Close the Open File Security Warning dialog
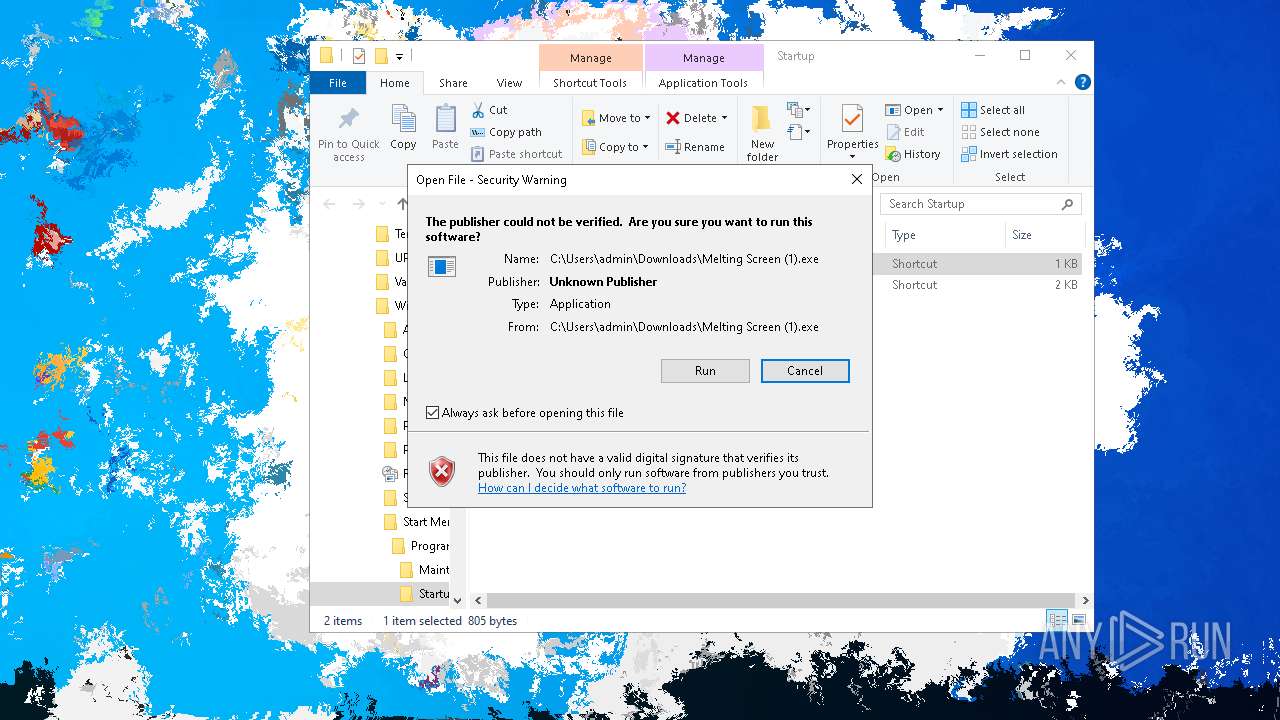Image resolution: width=1280 pixels, height=720 pixels. (856, 179)
